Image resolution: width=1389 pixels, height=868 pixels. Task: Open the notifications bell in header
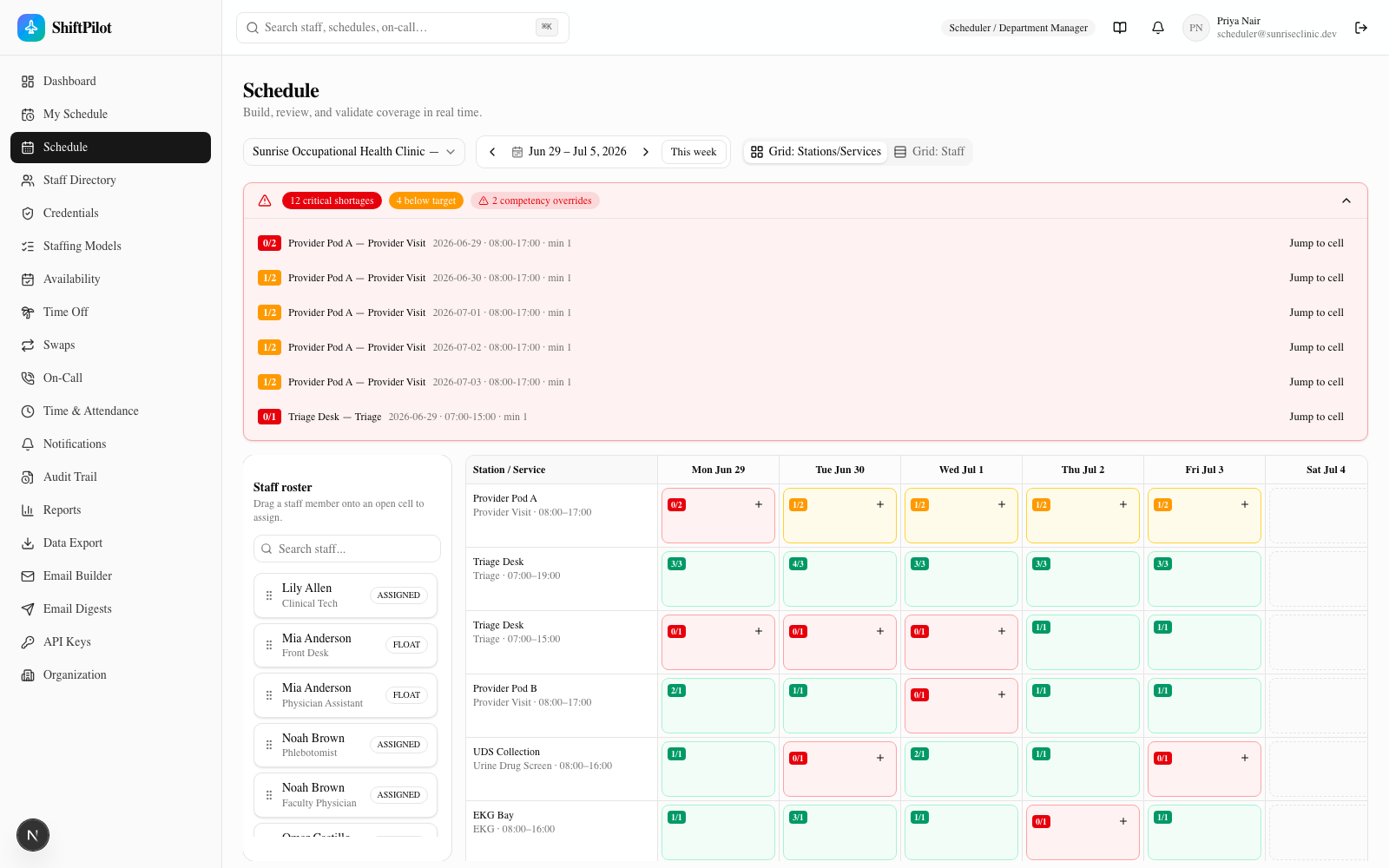click(1158, 28)
